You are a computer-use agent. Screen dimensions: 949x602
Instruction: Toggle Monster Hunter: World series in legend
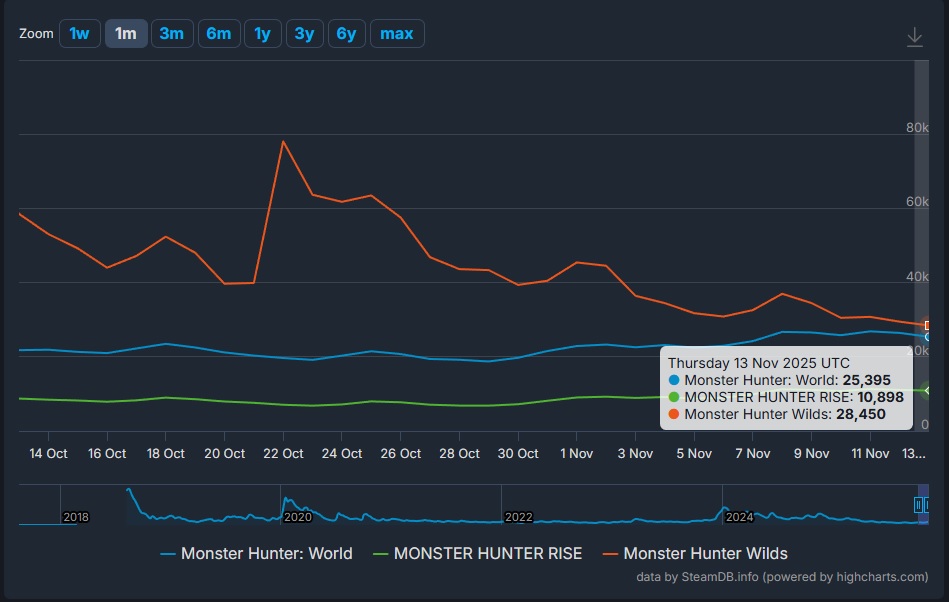pos(256,553)
